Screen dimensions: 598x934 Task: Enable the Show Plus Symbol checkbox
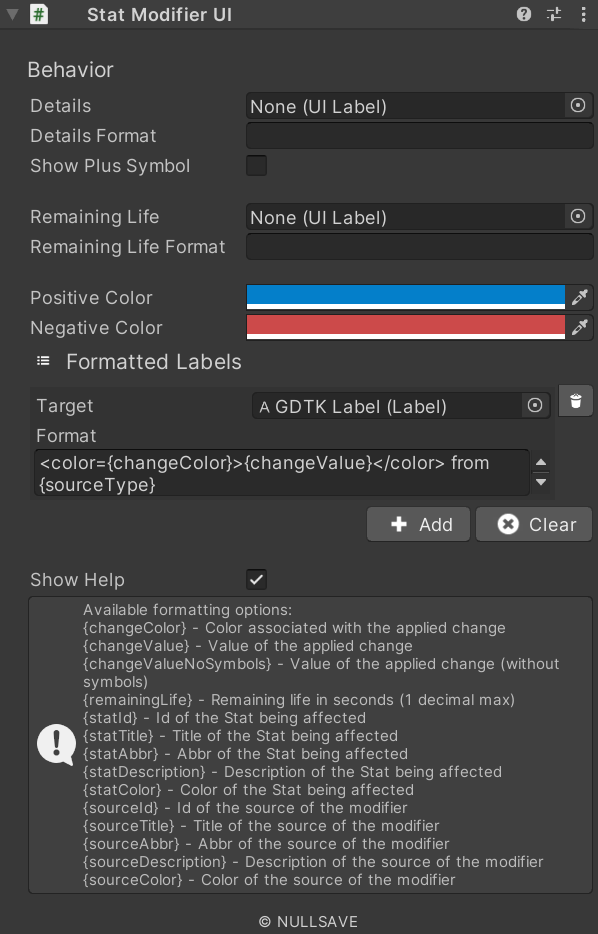click(256, 166)
